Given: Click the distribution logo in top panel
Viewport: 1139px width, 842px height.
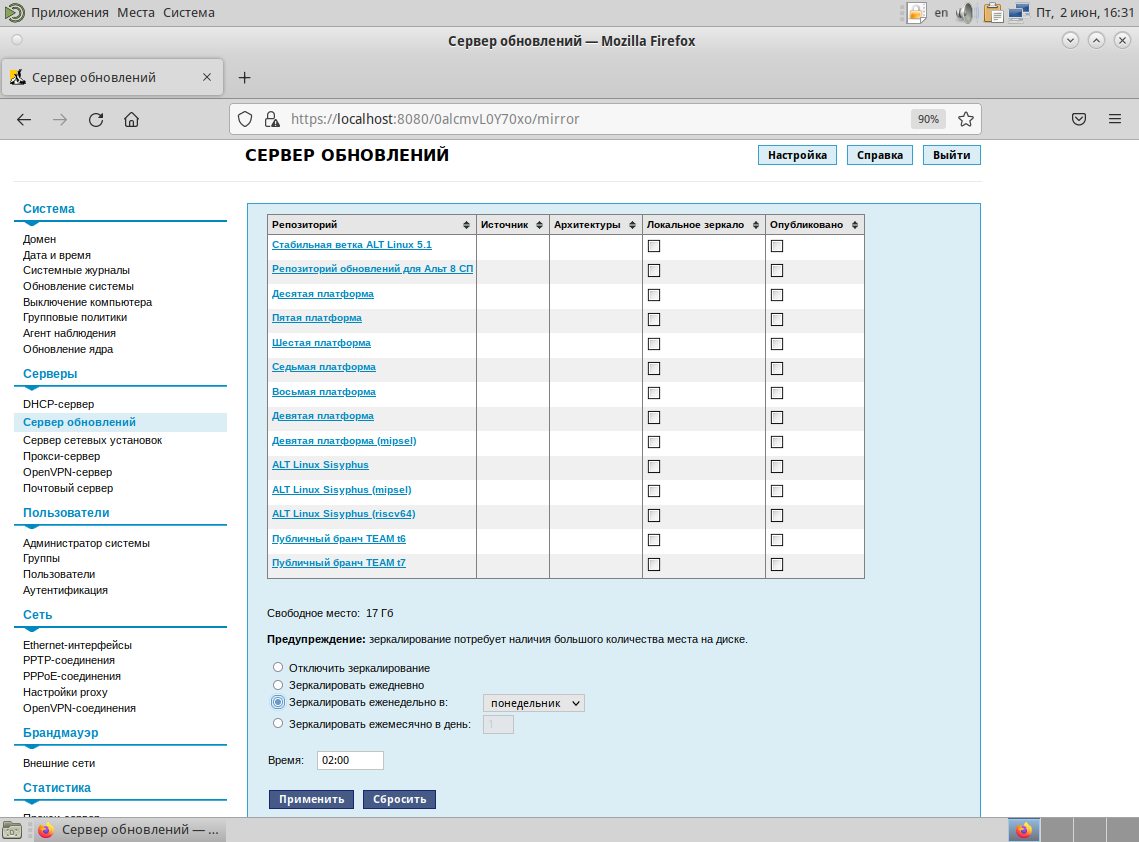Looking at the screenshot, I should [15, 12].
